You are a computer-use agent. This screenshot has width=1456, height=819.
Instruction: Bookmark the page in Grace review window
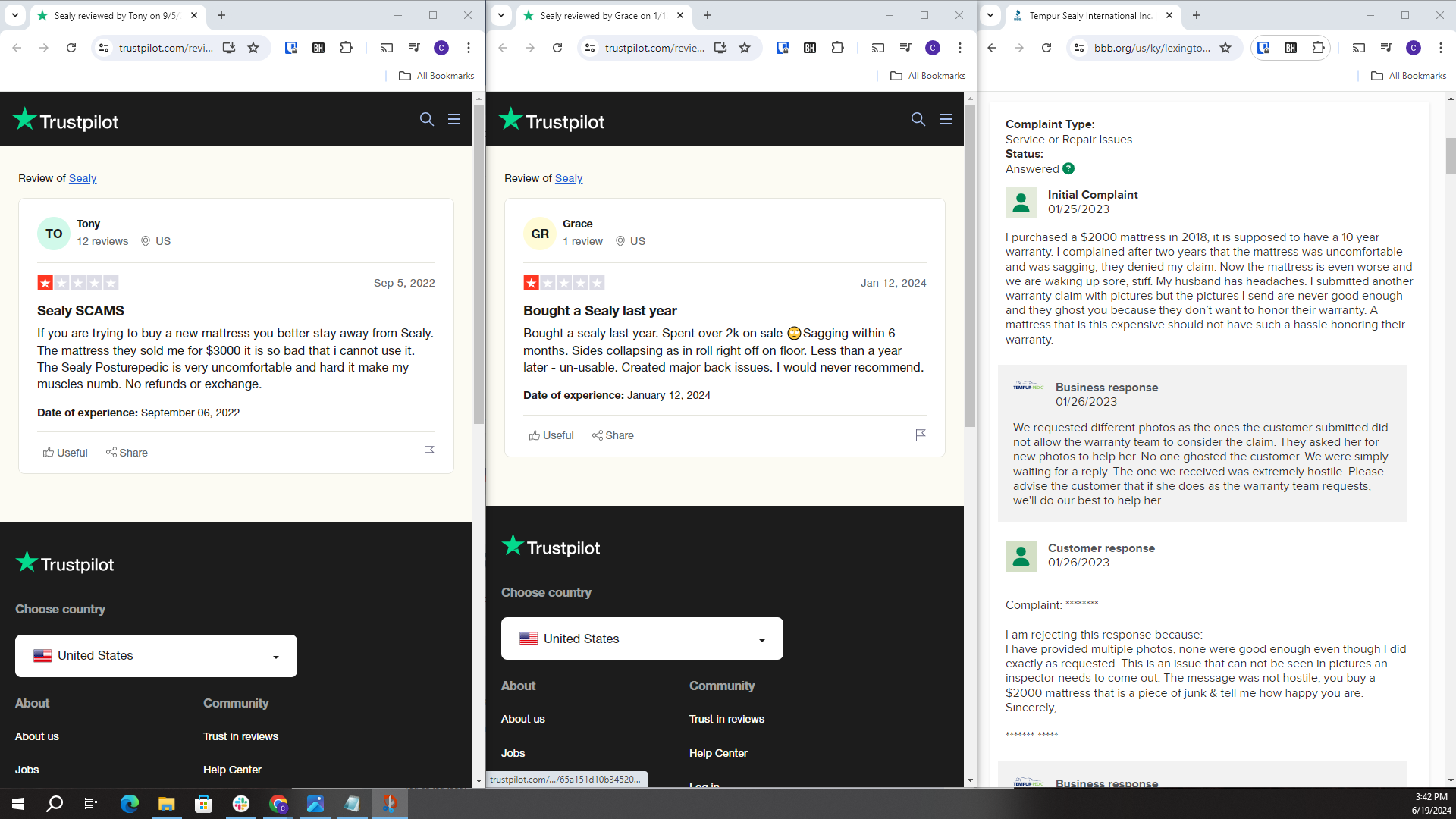pyautogui.click(x=745, y=48)
